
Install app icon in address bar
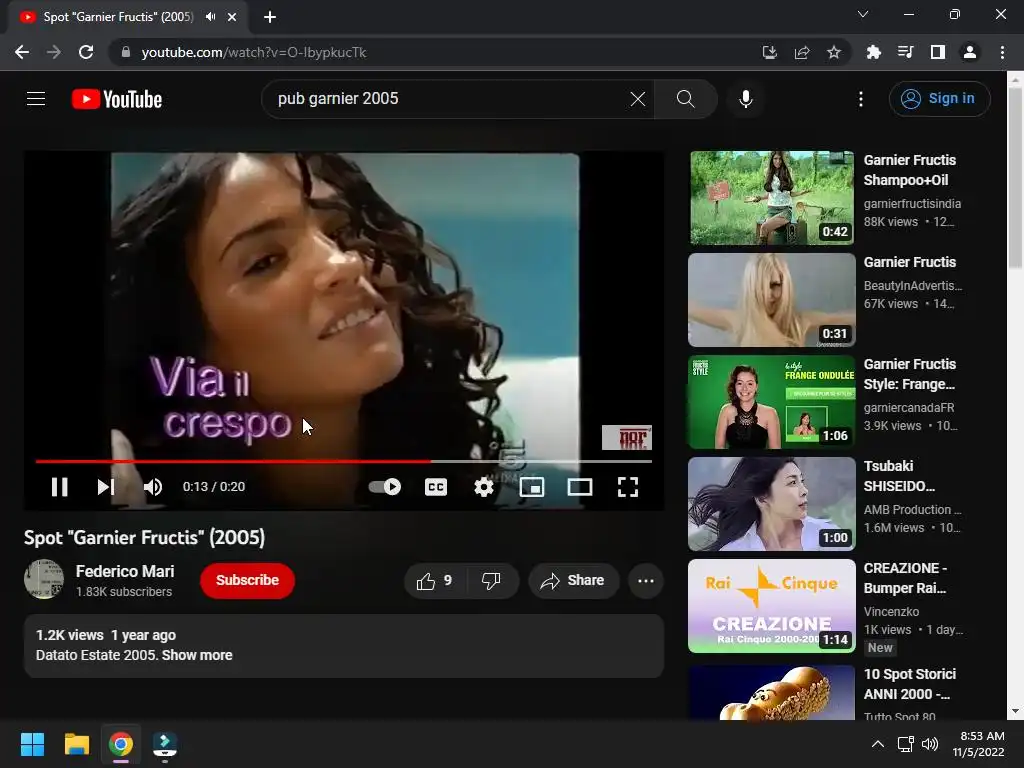tap(770, 52)
